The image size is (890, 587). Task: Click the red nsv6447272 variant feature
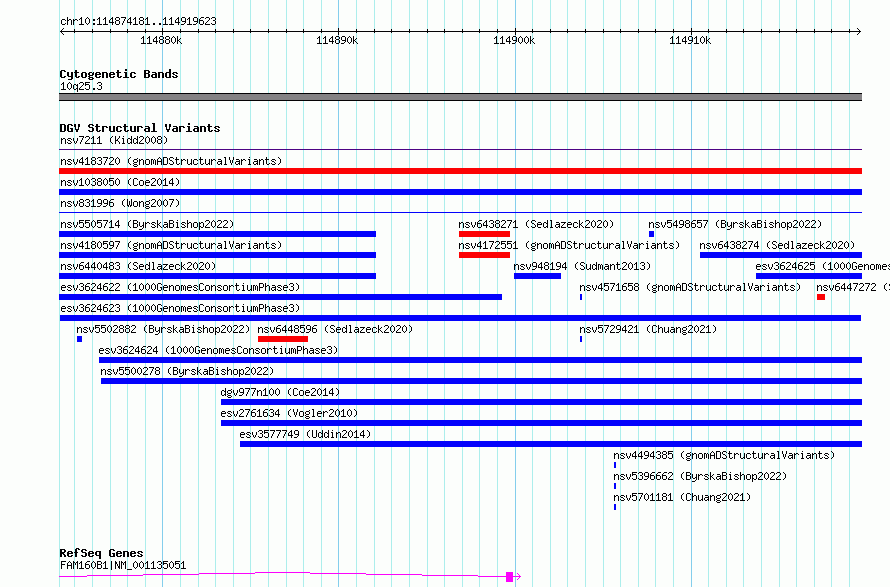[821, 297]
